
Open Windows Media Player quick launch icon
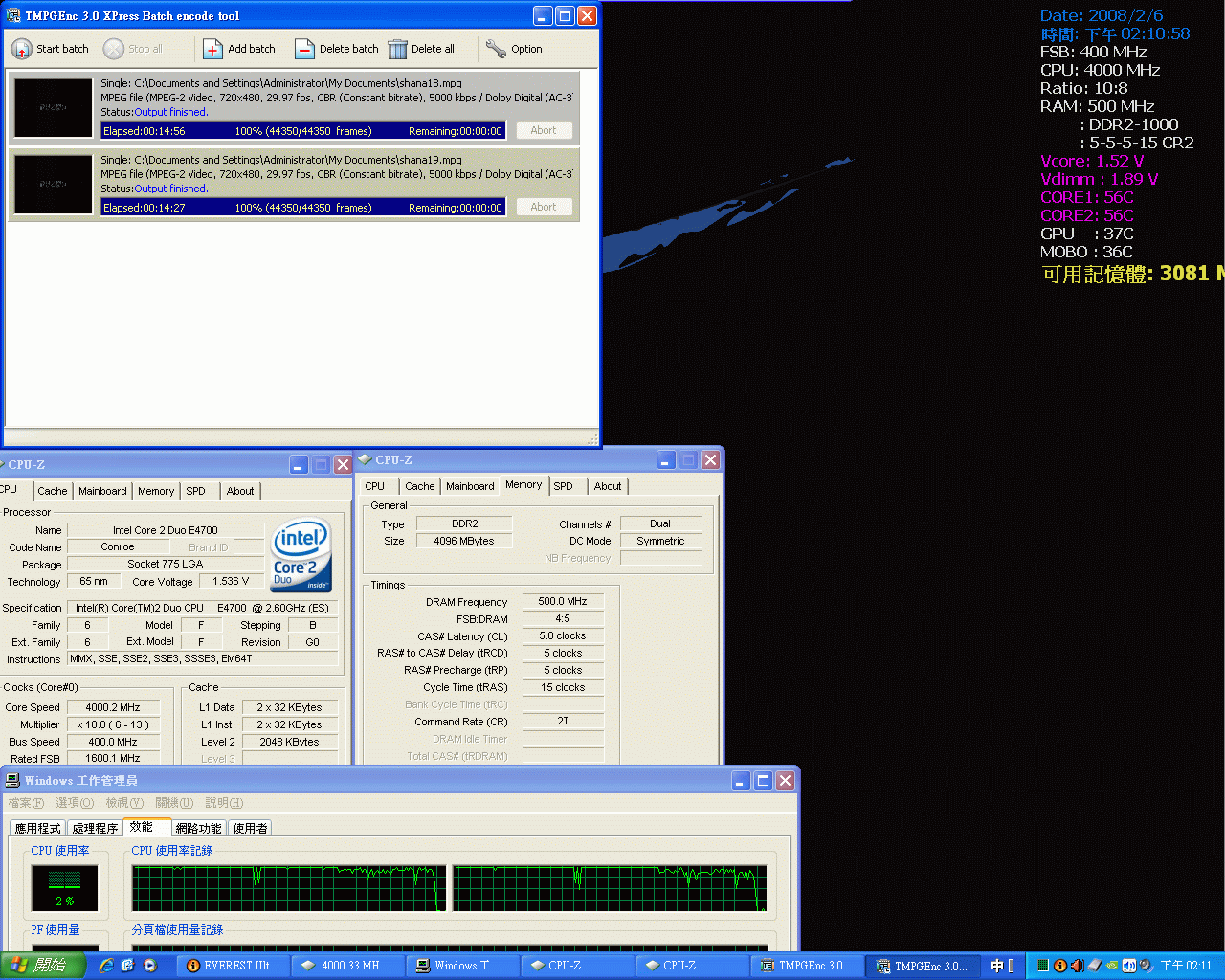coord(150,966)
